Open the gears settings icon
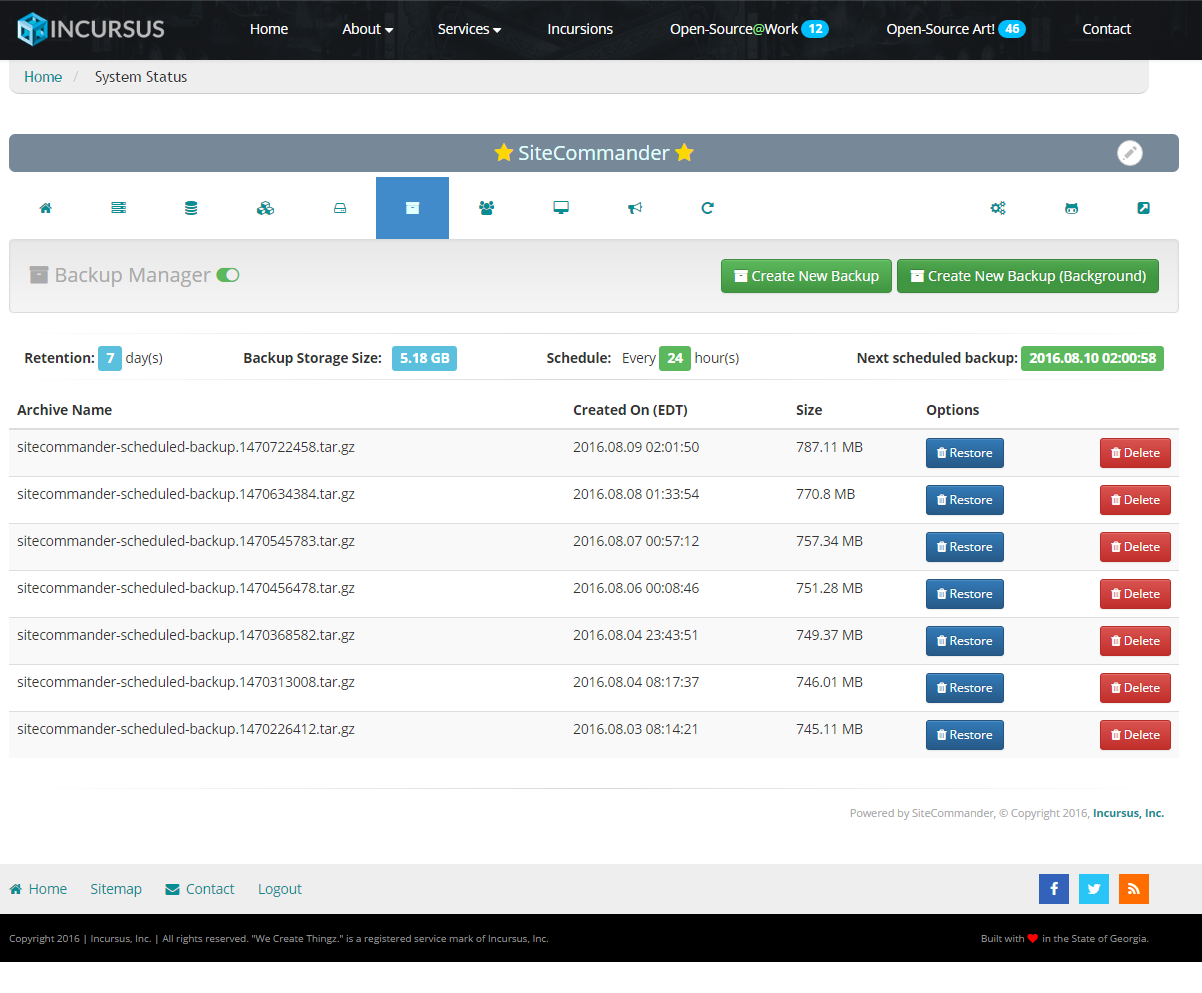 click(998, 208)
